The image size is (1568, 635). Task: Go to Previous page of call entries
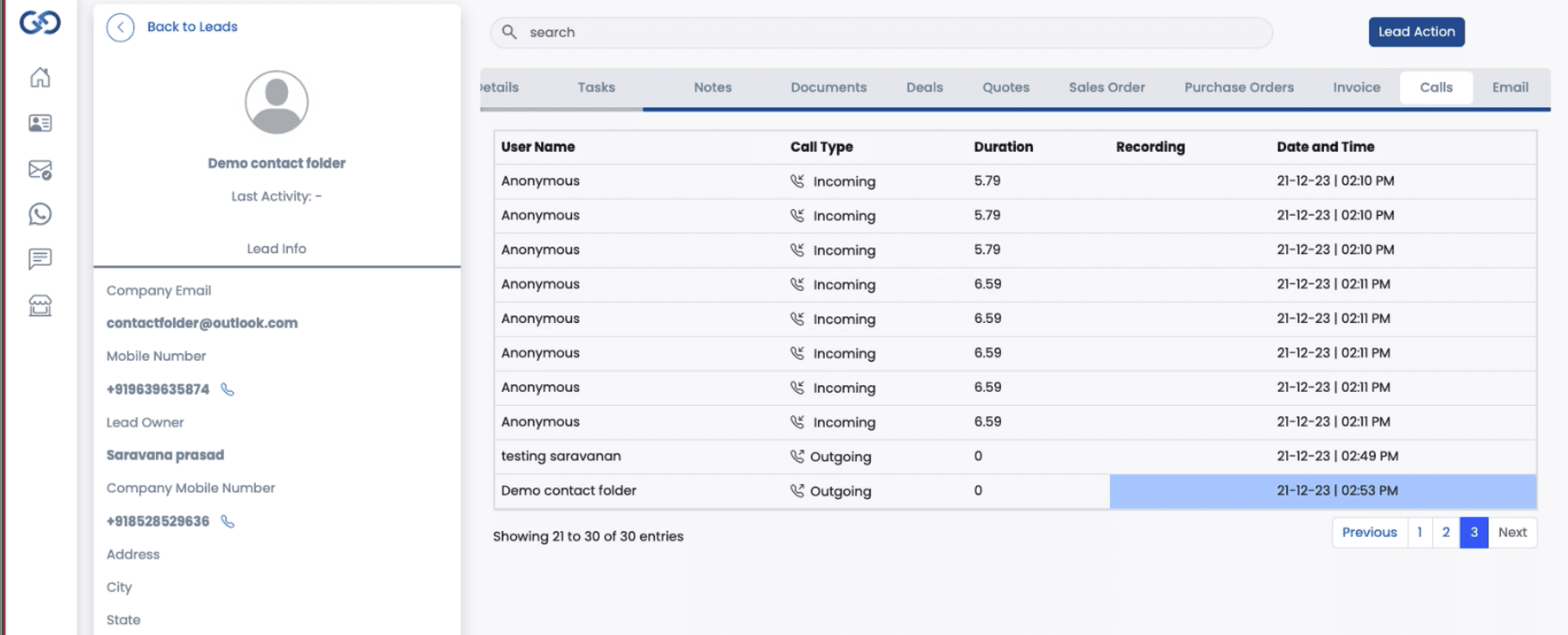pyautogui.click(x=1368, y=533)
